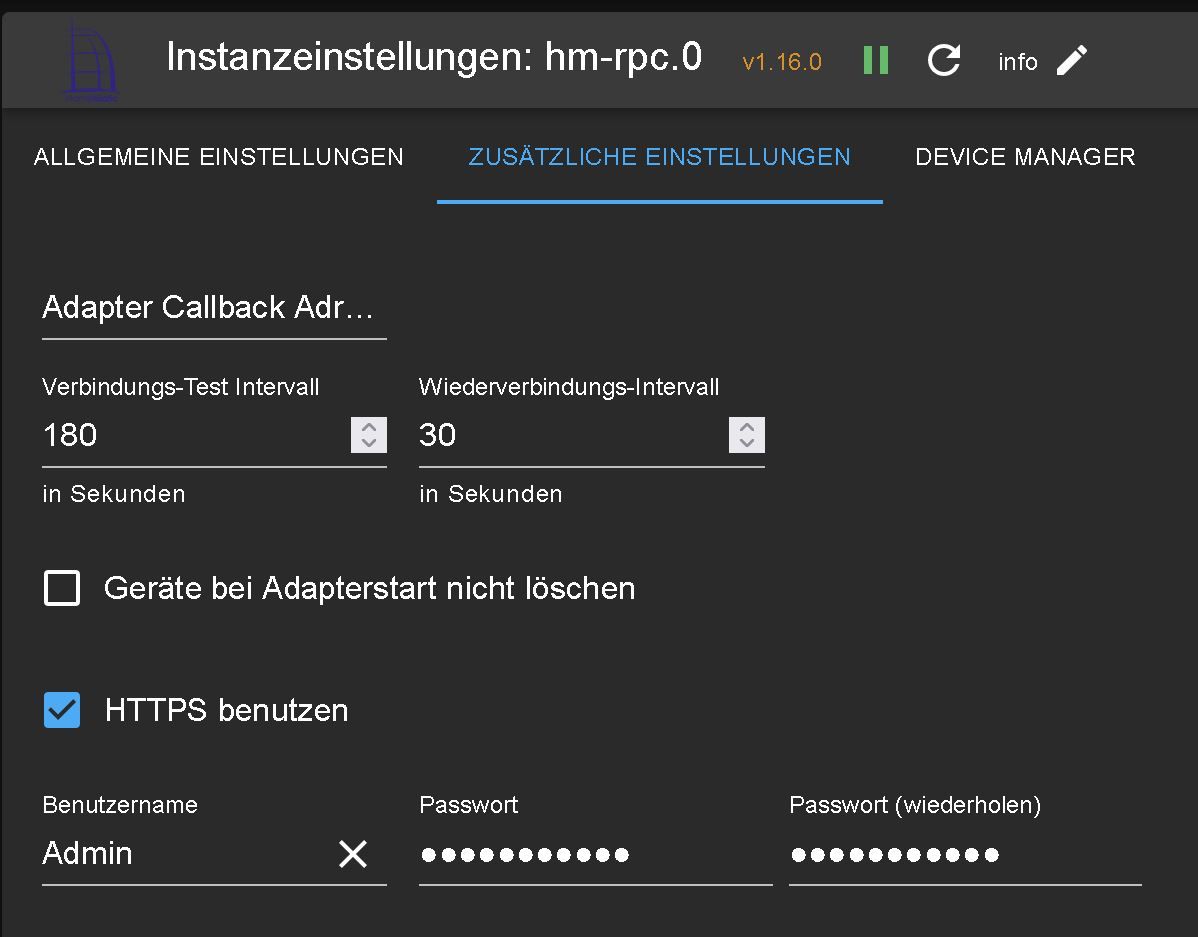Select Zusätzliche Einstellungen tab
Image resolution: width=1198 pixels, height=937 pixels.
pos(660,157)
